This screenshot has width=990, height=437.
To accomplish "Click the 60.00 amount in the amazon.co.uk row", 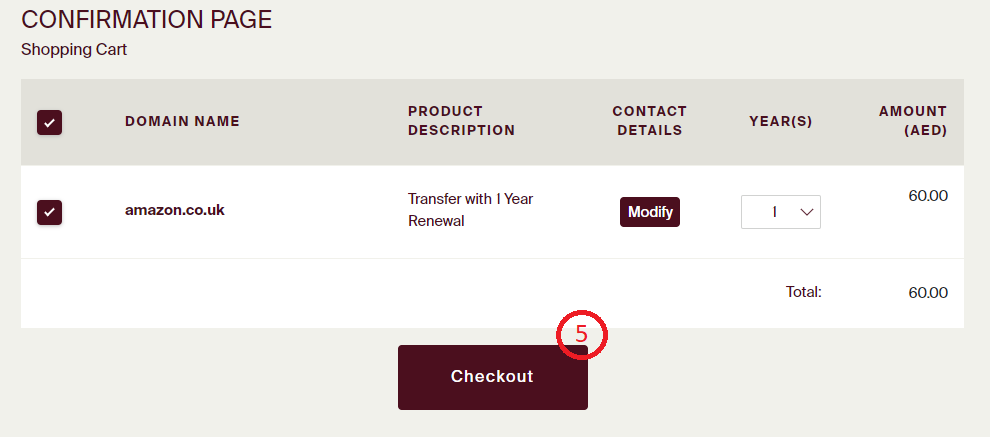I will click(x=928, y=196).
